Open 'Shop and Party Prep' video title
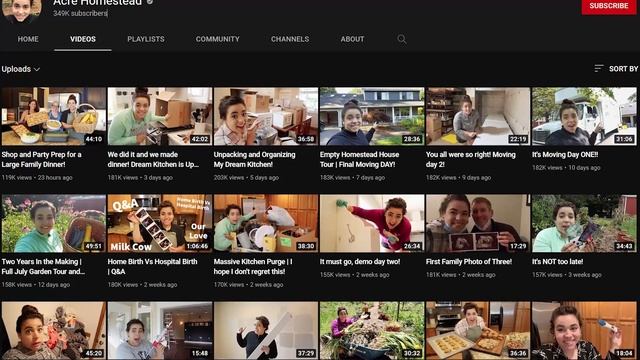 point(42,160)
